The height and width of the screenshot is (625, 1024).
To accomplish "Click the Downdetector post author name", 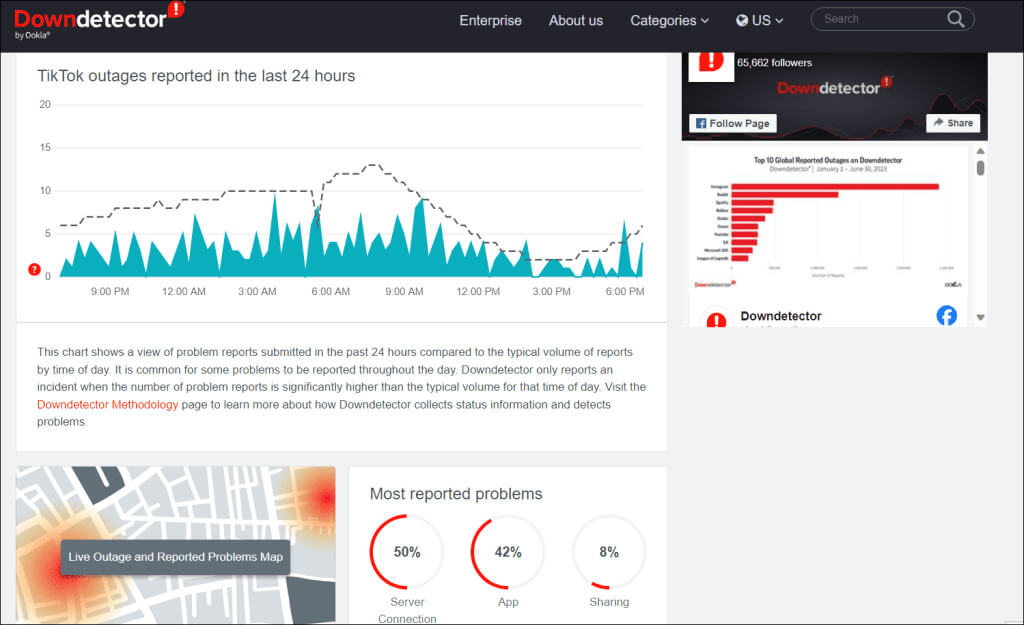I will [781, 316].
